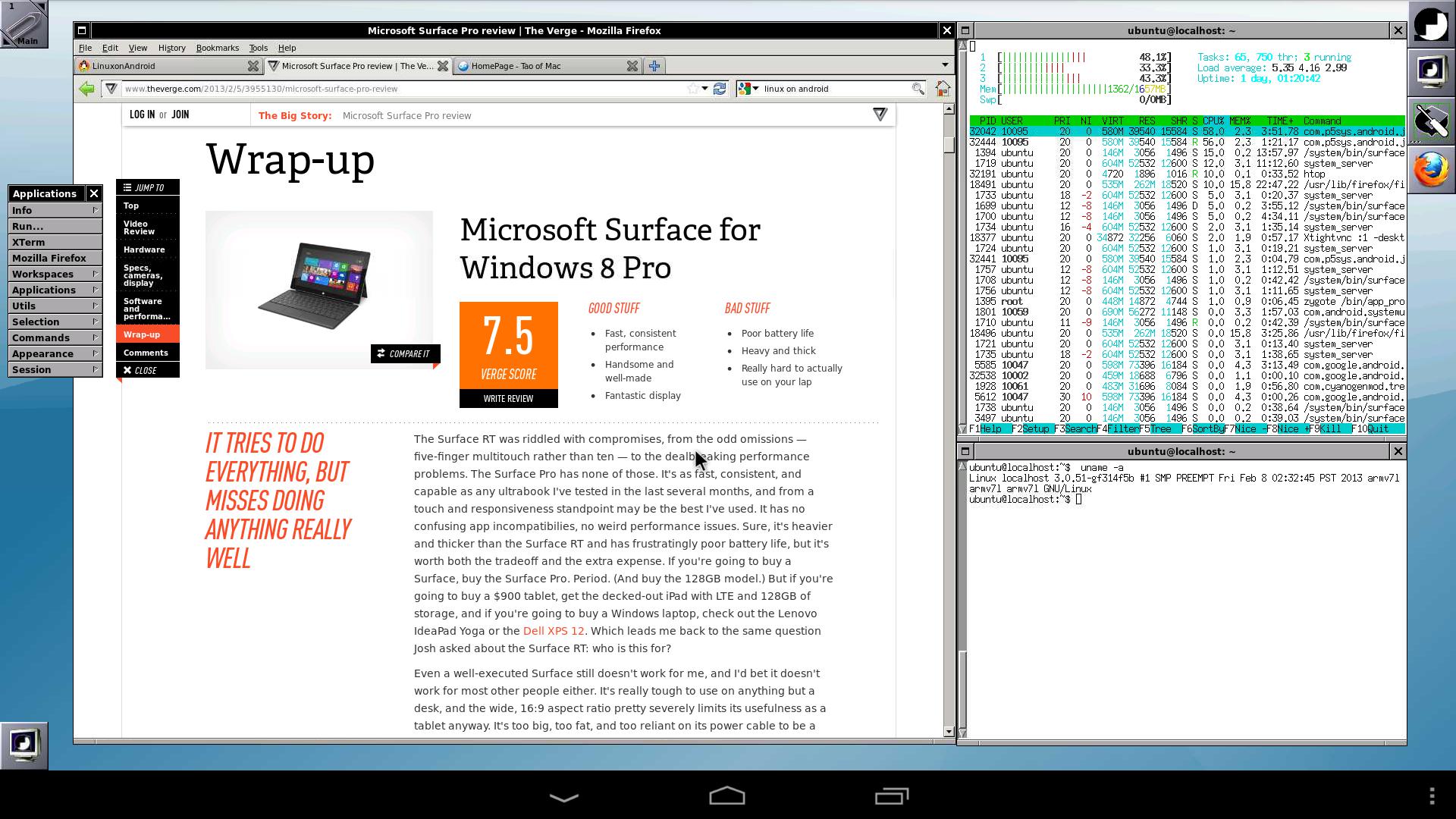Launch XTerm from the Applications panel
This screenshot has width=1456, height=819.
55,242
